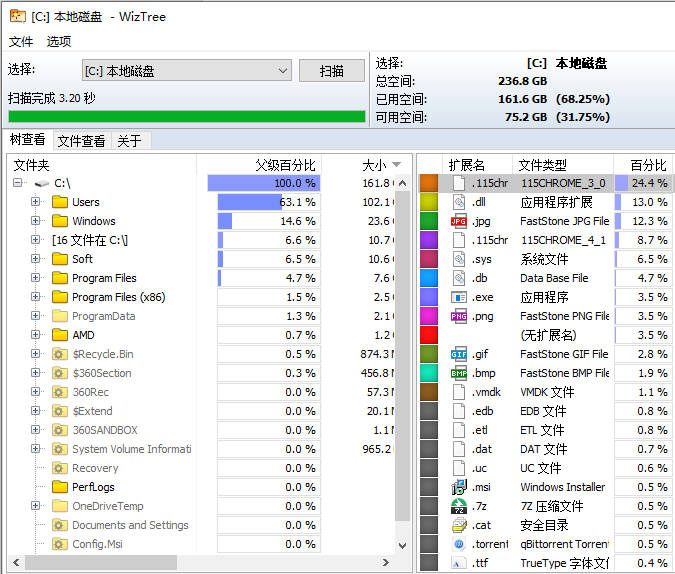Sort by the 父级百分比 column header
The height and width of the screenshot is (574, 675).
(259, 165)
